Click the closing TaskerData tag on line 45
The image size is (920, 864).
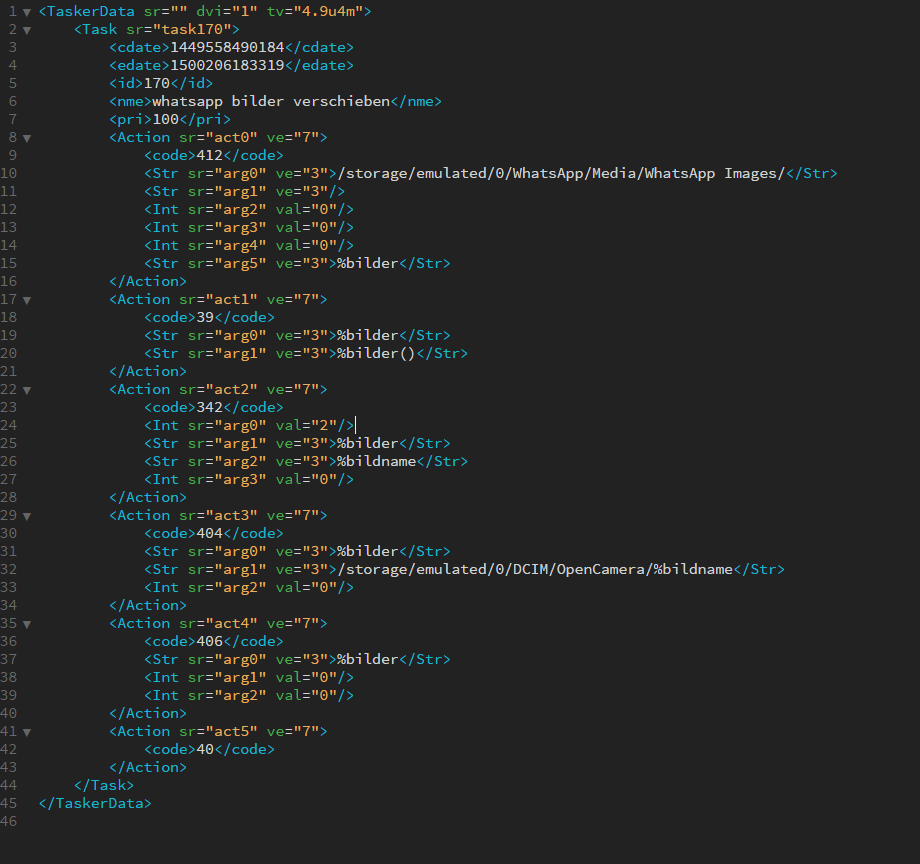(x=95, y=803)
